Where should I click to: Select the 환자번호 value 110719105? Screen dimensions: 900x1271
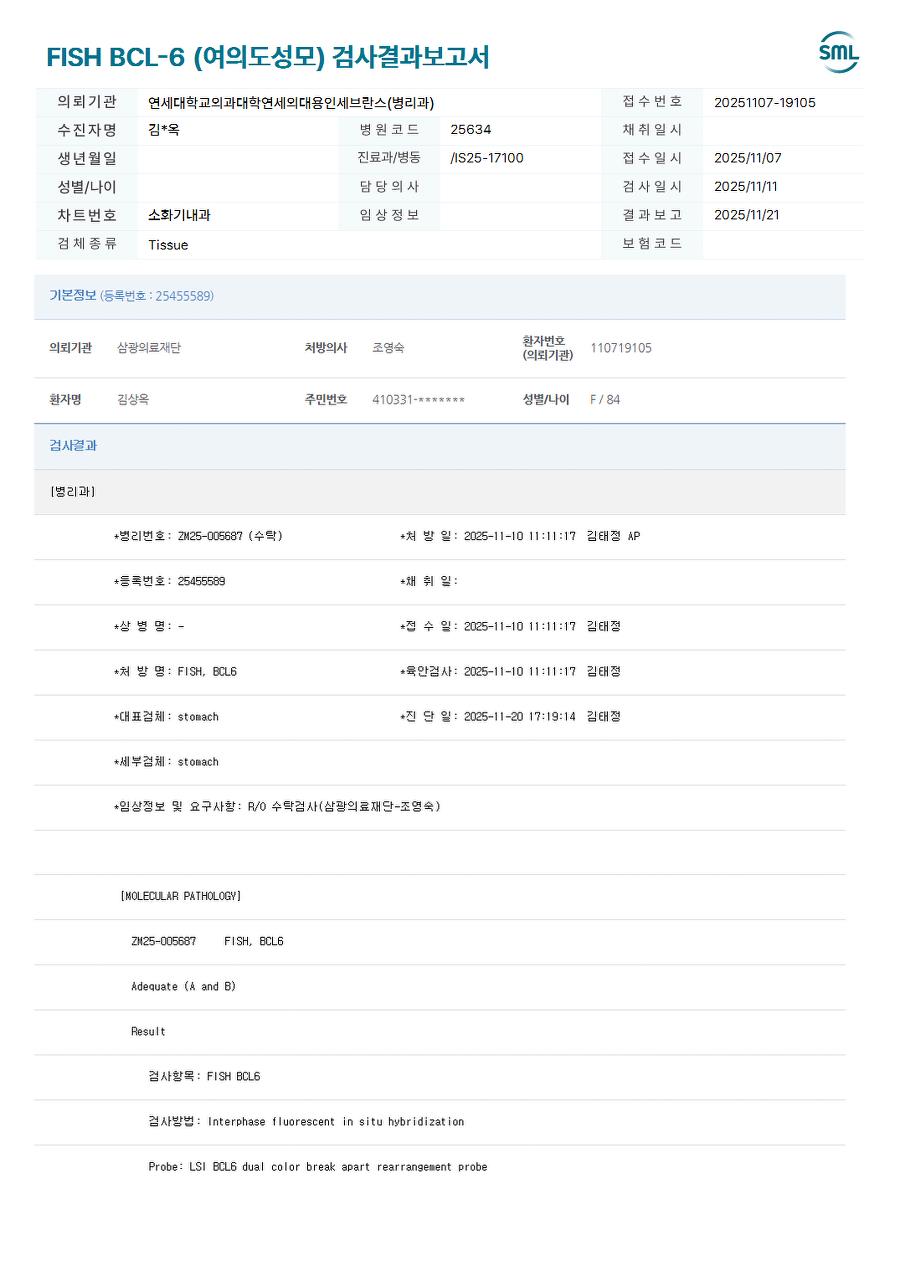621,348
